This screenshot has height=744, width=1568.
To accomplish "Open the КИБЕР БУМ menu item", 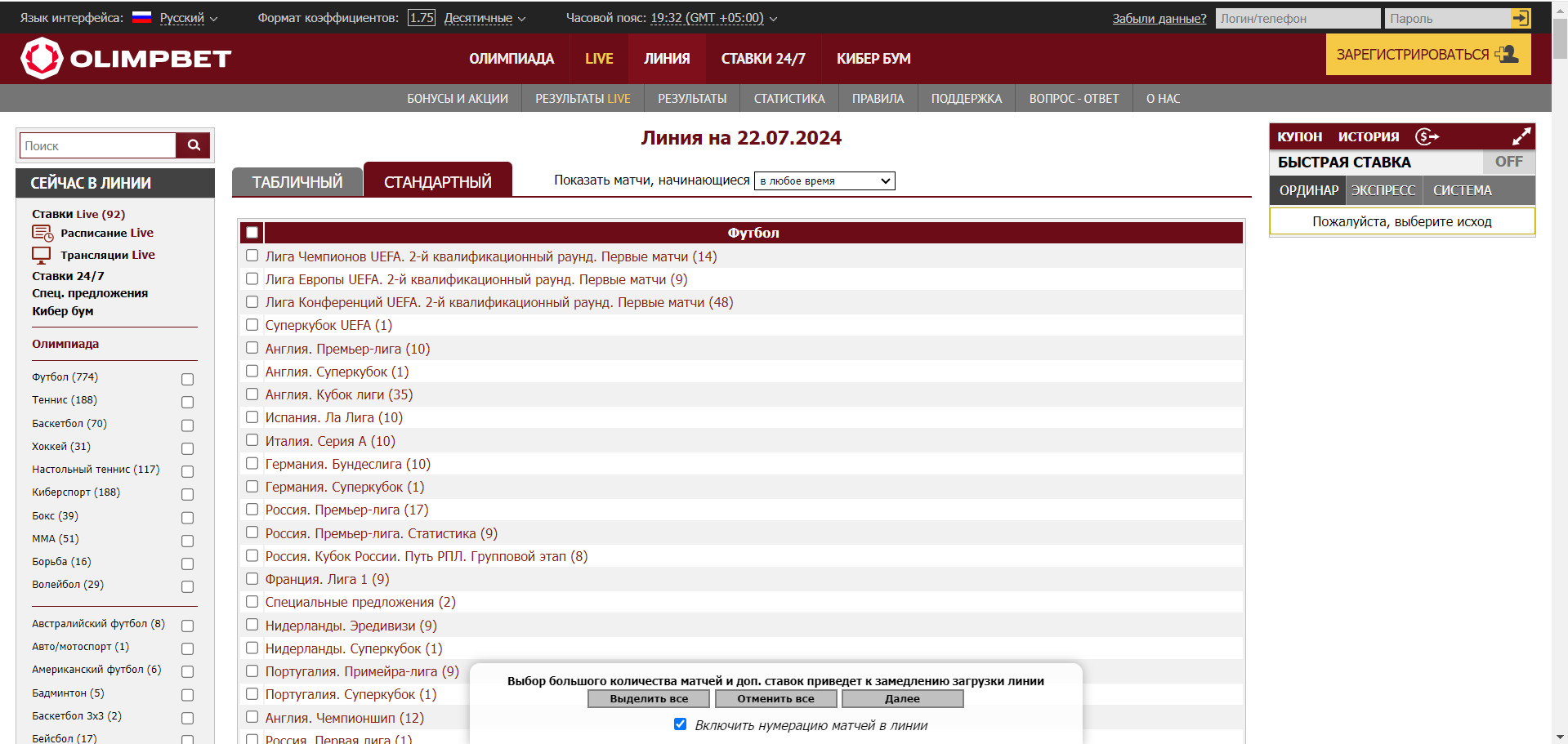I will 873,59.
